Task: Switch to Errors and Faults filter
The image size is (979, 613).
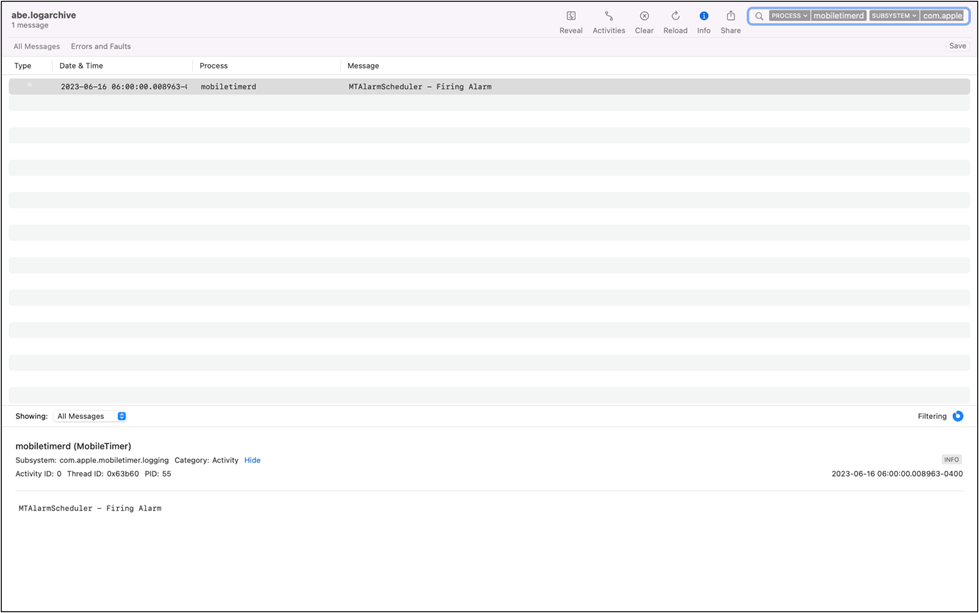Action: pos(100,46)
